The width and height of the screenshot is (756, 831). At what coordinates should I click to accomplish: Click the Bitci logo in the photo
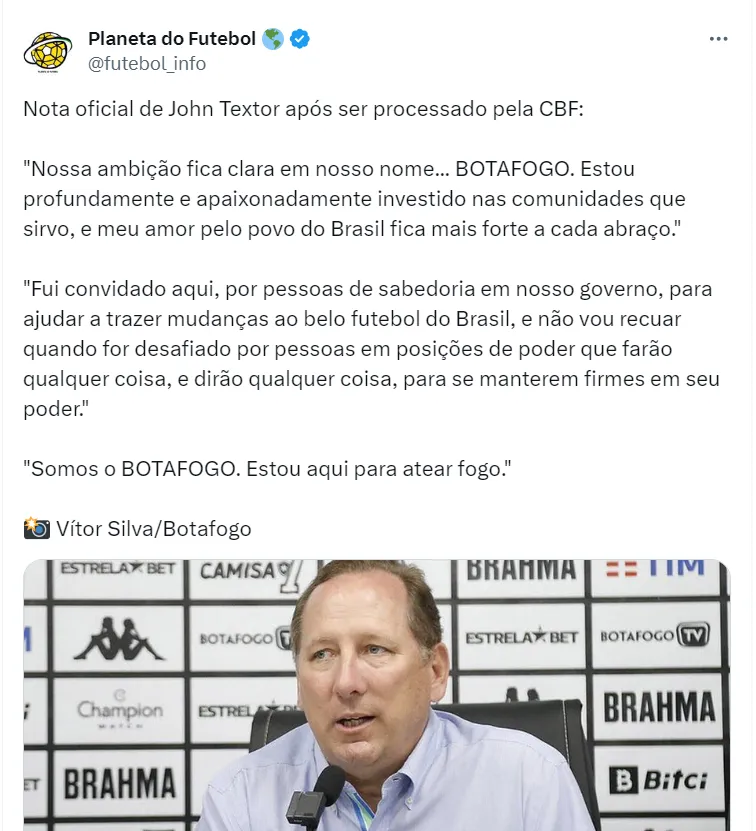[658, 780]
